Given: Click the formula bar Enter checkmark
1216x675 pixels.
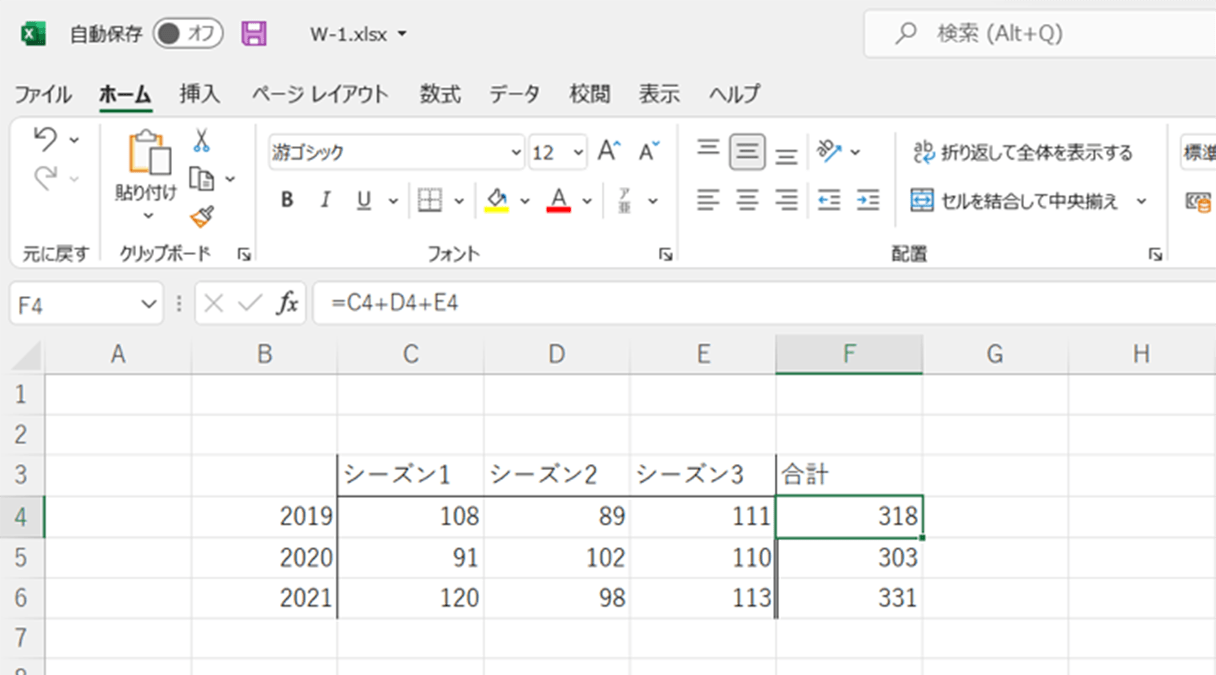Looking at the screenshot, I should coord(250,304).
